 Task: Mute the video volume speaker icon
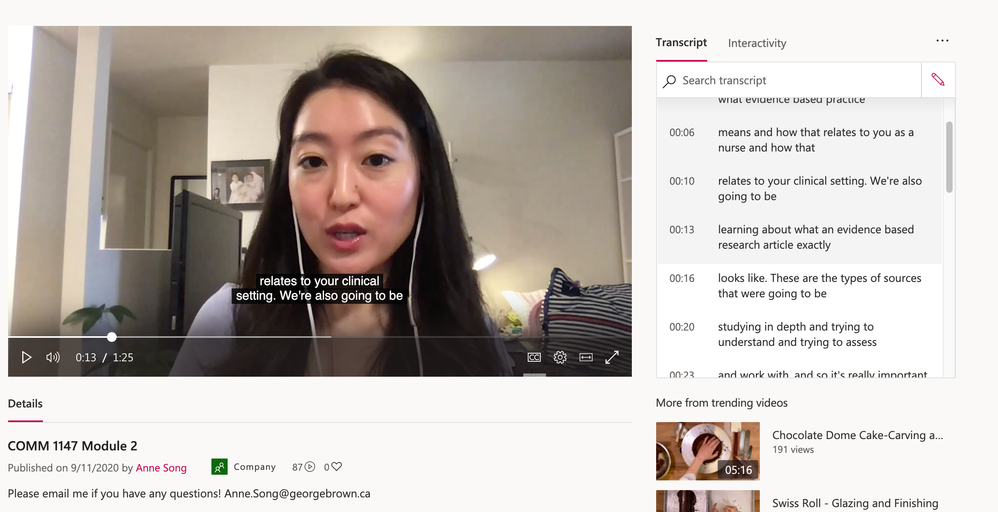pos(53,357)
